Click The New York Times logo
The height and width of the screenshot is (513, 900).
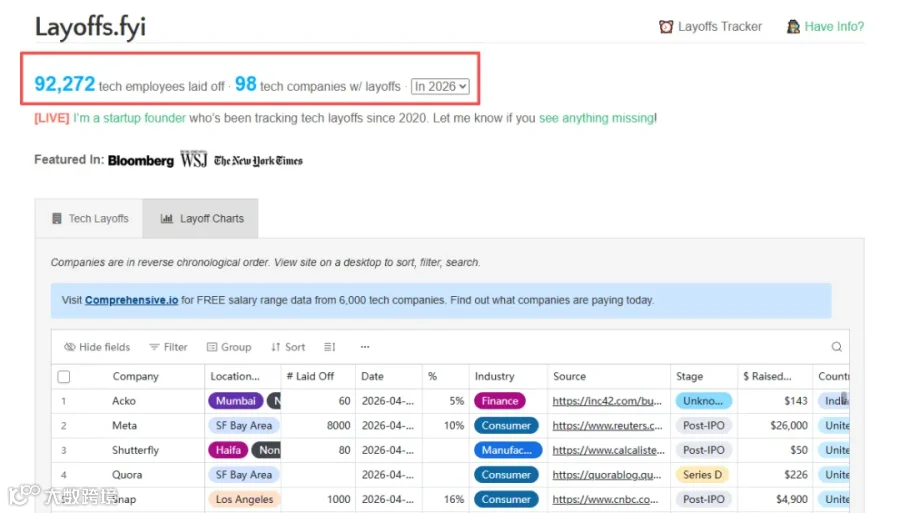coord(258,161)
